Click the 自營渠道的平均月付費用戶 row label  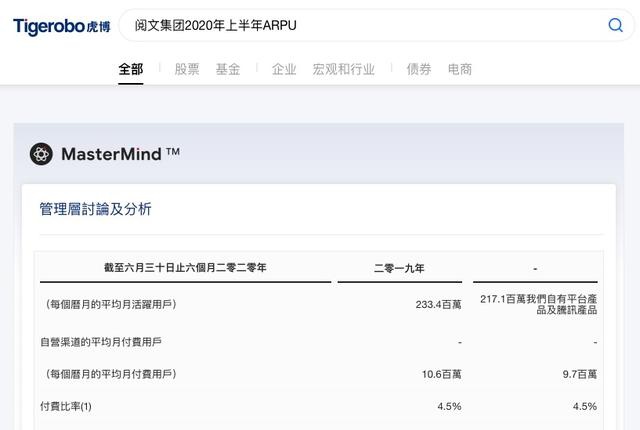(101, 342)
